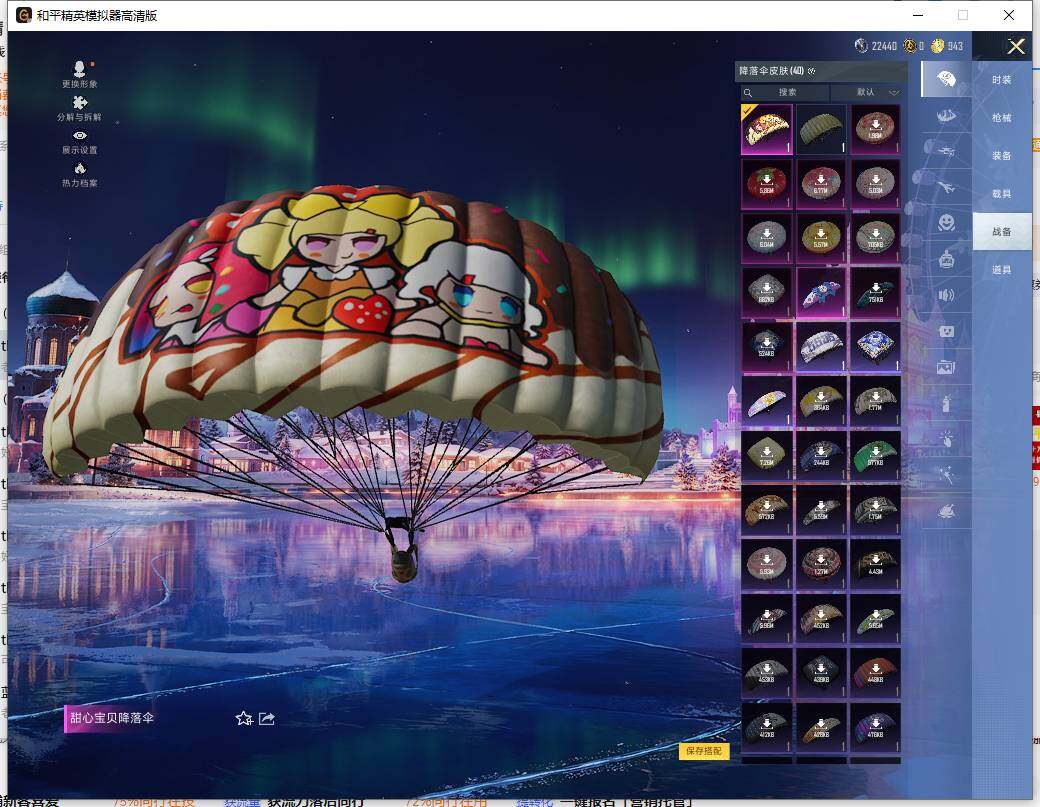Toggle the favorite star for the parachute

(243, 718)
